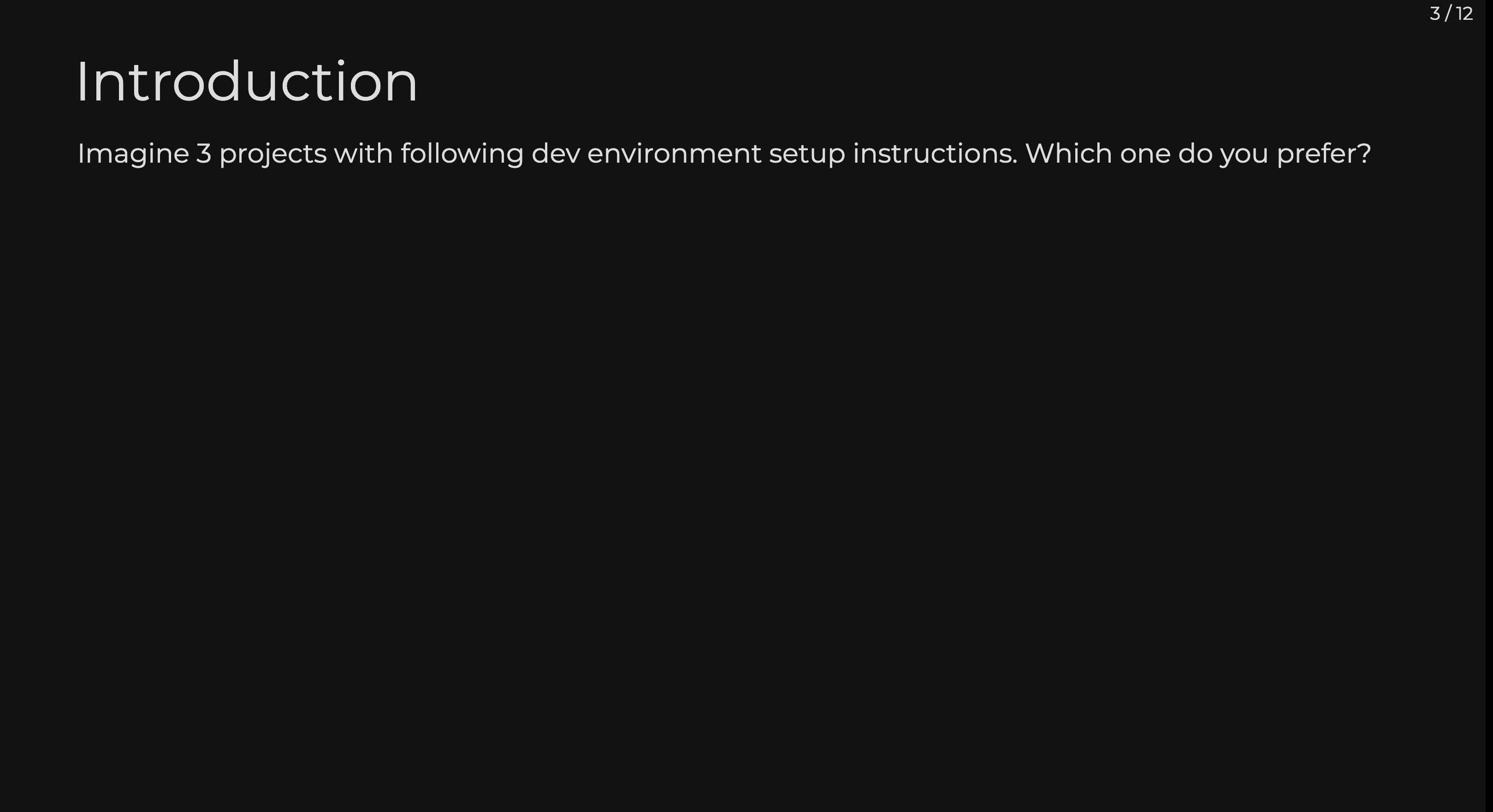Click the word "dev" in the sentence
Viewport: 1493px width, 812px height.
[555, 154]
